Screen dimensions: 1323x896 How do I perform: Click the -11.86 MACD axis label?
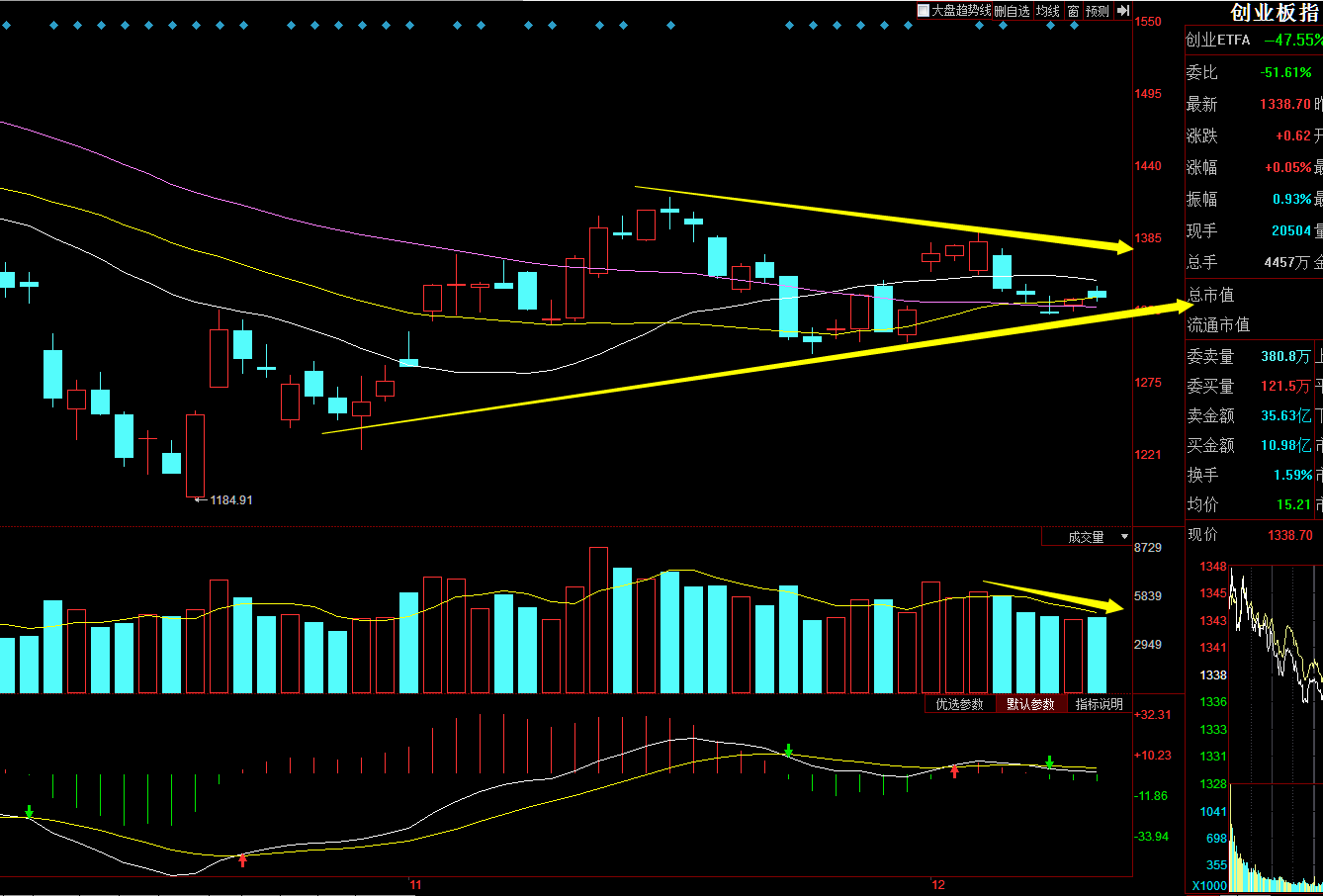click(x=1152, y=795)
